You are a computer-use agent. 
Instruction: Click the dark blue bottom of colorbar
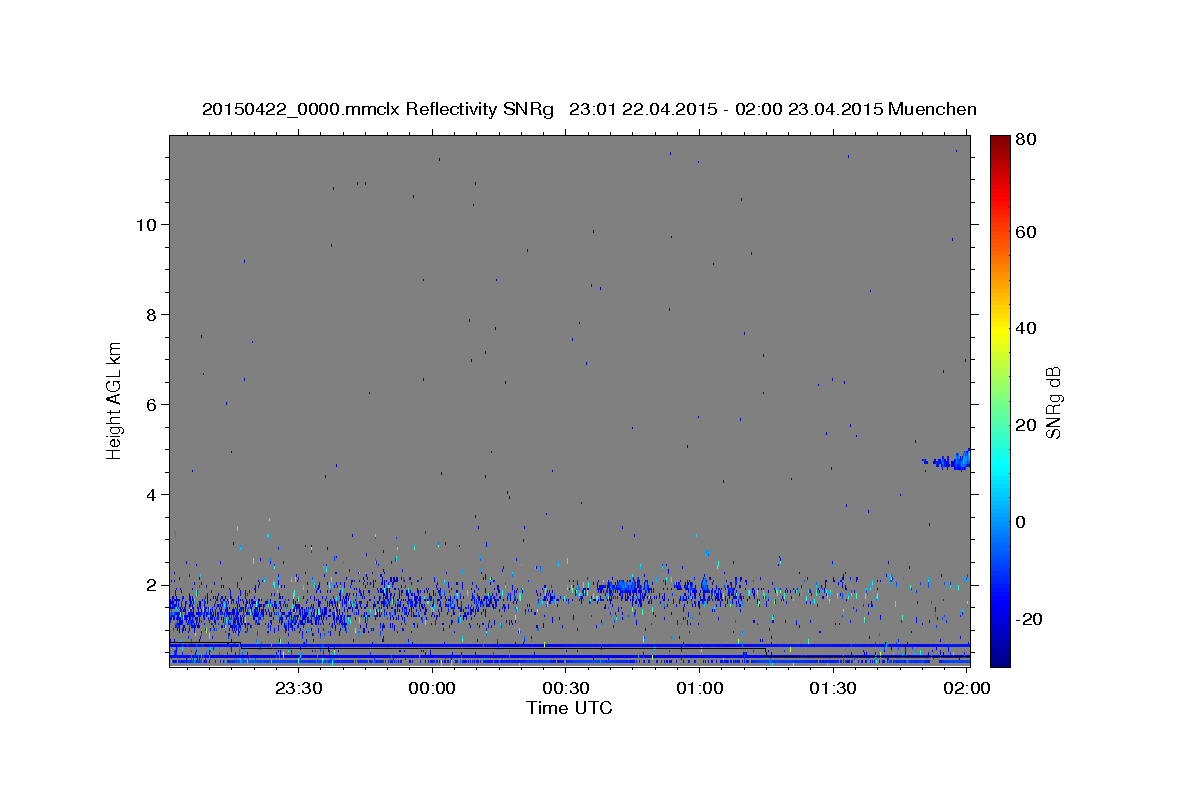pyautogui.click(x=1000, y=658)
